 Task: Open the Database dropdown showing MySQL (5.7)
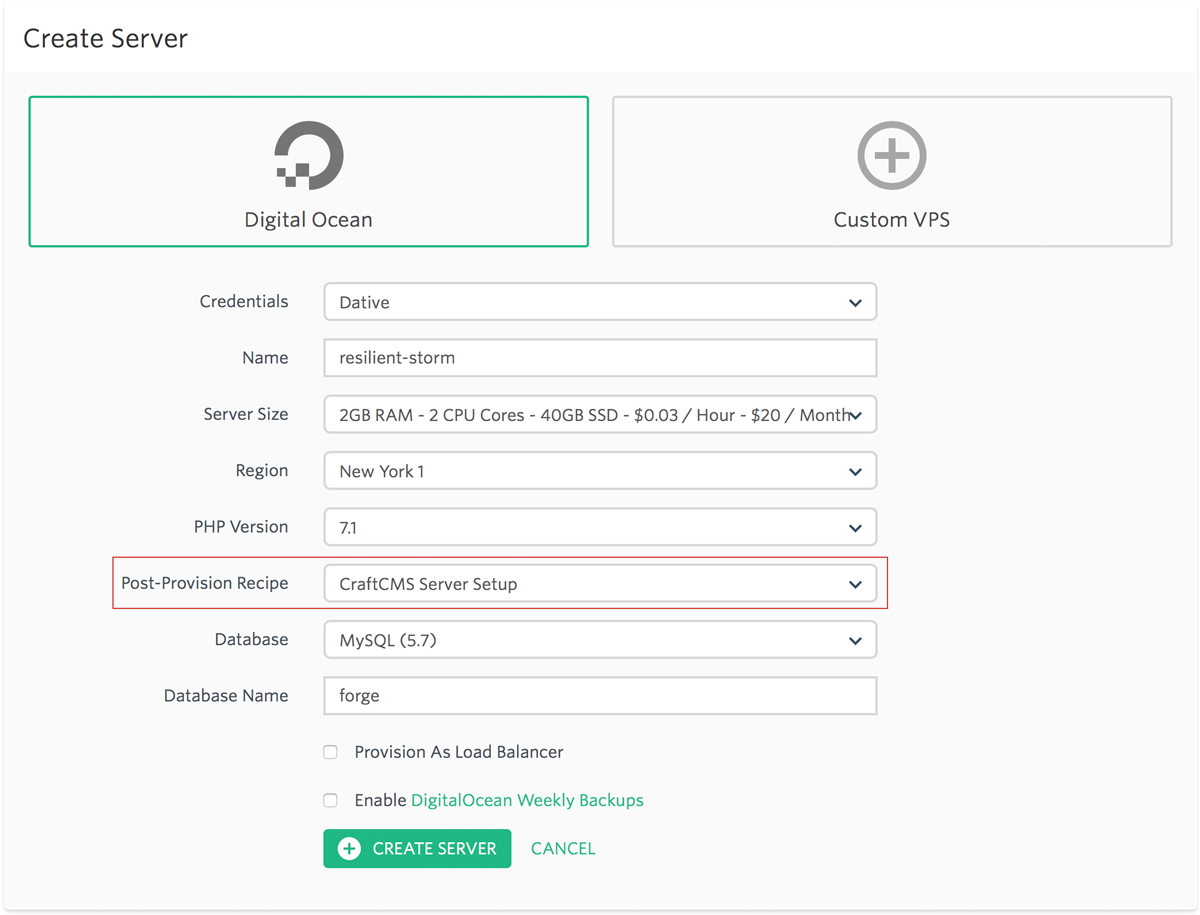tap(600, 640)
